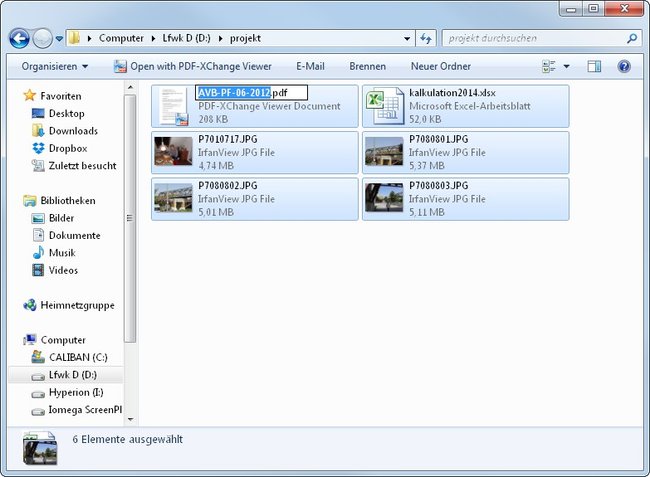The height and width of the screenshot is (477, 650).
Task: Open the Organisieren menu
Action: 55,66
